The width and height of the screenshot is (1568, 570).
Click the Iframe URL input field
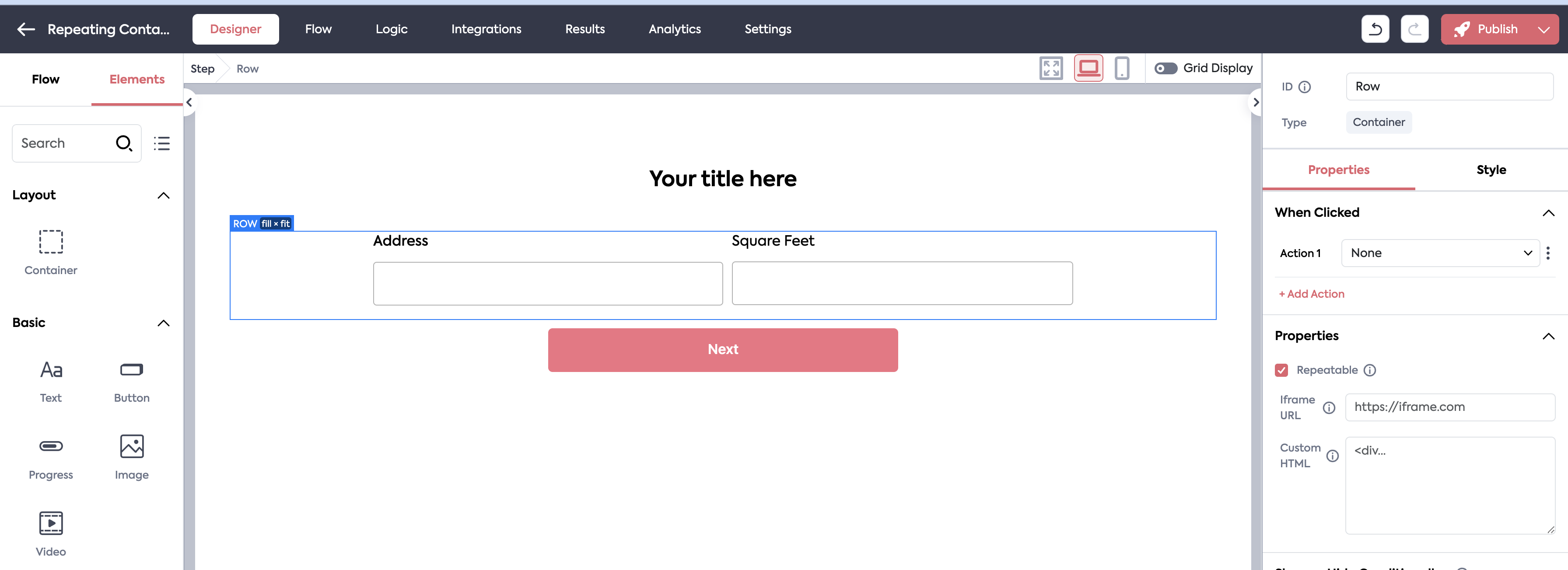tap(1449, 407)
